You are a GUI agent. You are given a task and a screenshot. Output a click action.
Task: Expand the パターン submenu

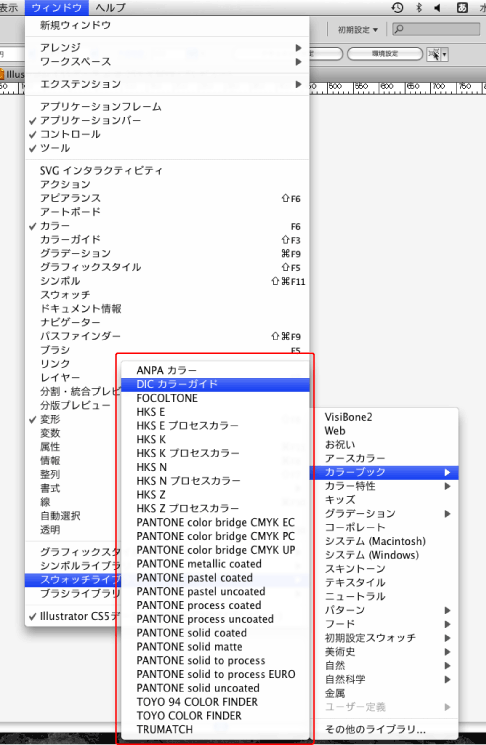pos(384,610)
